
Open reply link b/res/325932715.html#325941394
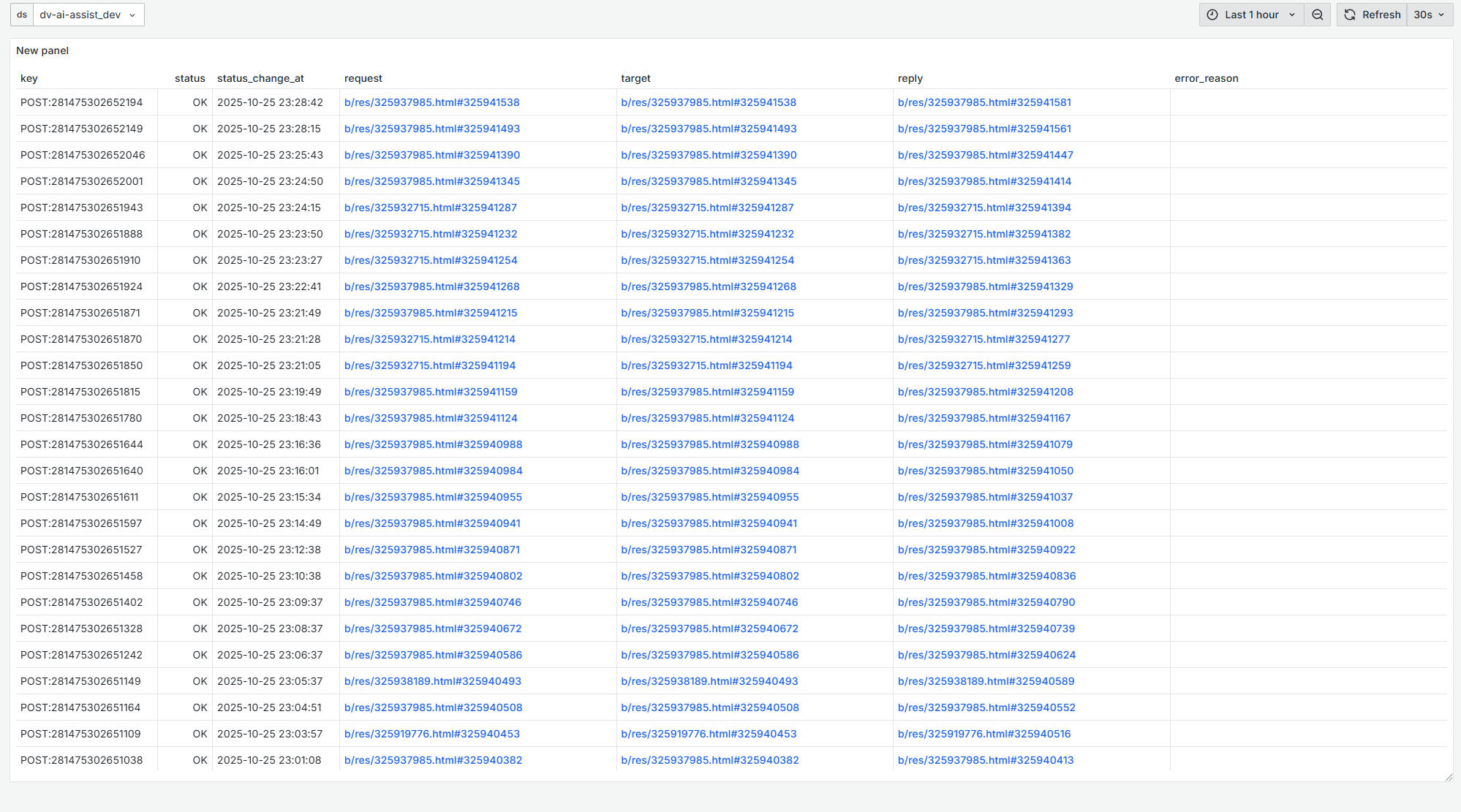[984, 208]
